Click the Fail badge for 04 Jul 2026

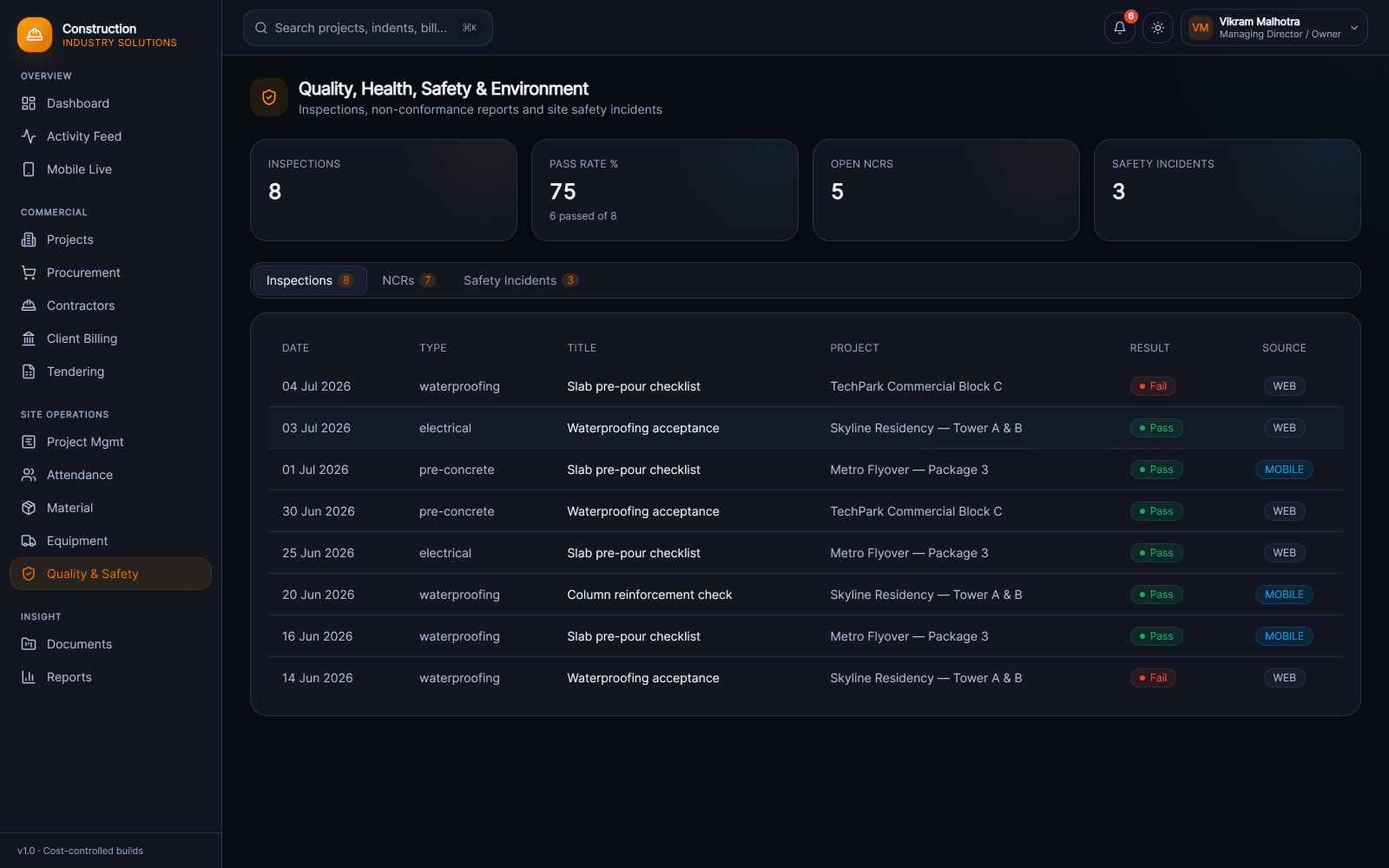coord(1153,386)
